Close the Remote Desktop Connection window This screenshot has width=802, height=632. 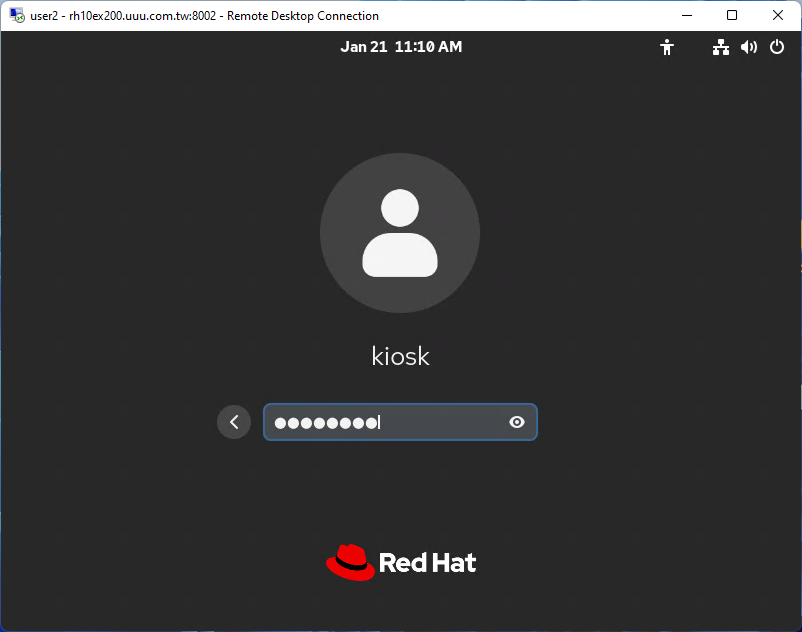(777, 15)
